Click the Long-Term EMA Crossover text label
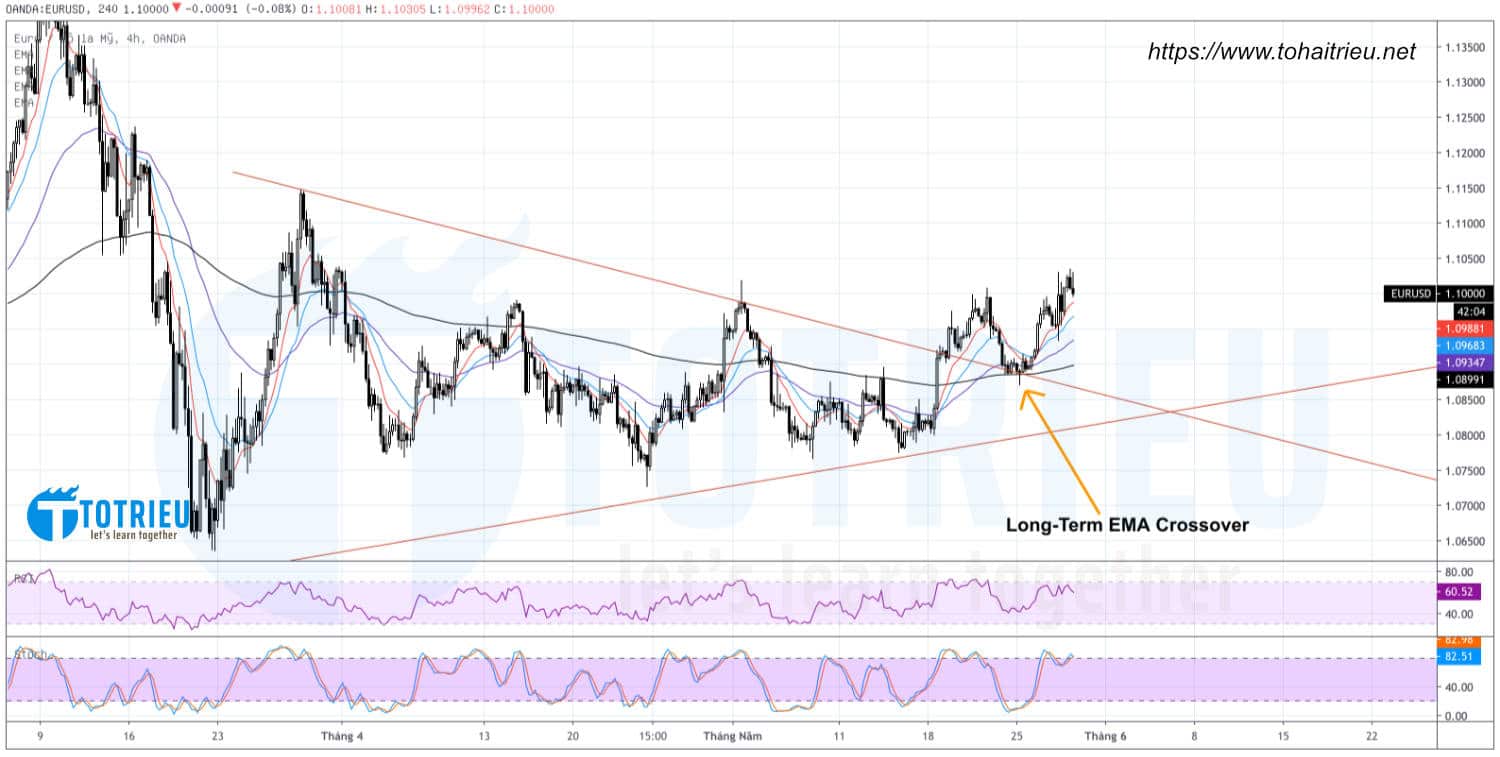 (x=1129, y=523)
